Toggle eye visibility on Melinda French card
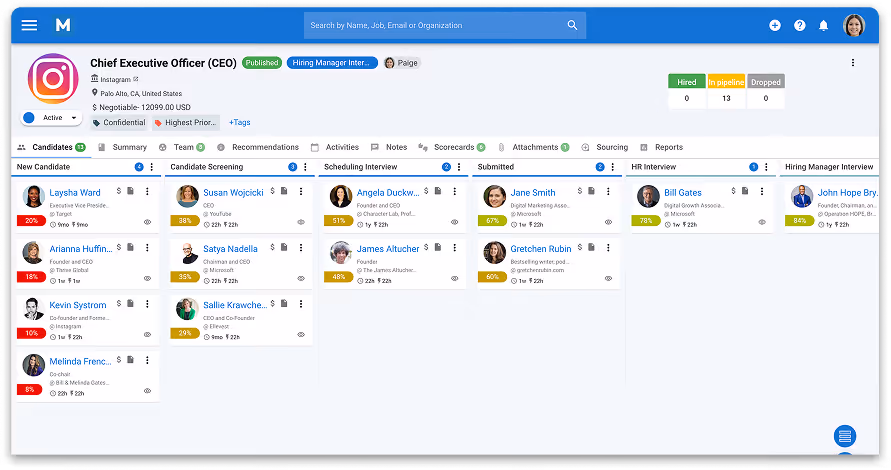The width and height of the screenshot is (891, 470). [x=147, y=391]
